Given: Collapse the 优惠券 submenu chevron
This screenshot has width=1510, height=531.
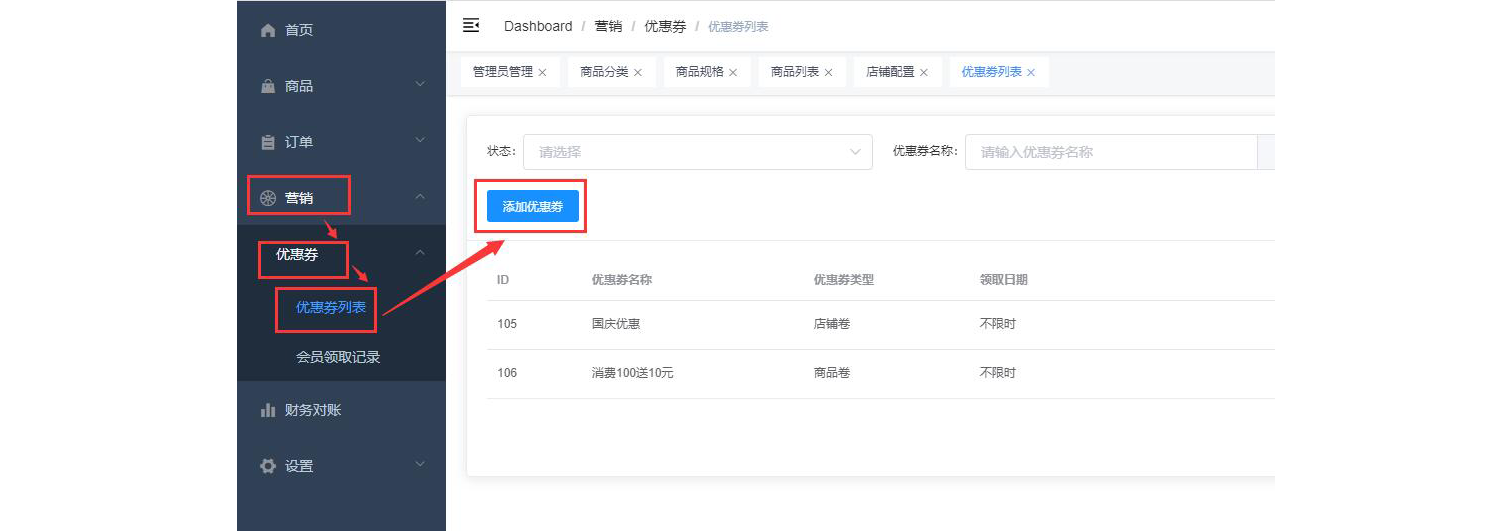Looking at the screenshot, I should 420,254.
